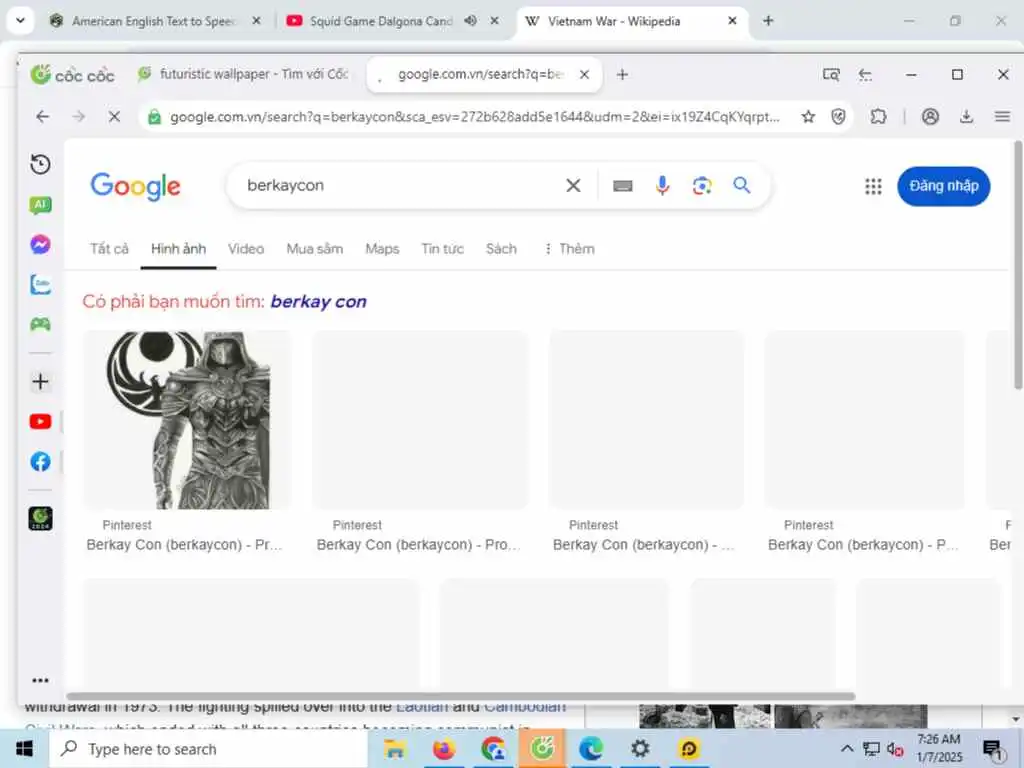
Task: Switch to futuristic wallpaper tab
Action: [245, 74]
